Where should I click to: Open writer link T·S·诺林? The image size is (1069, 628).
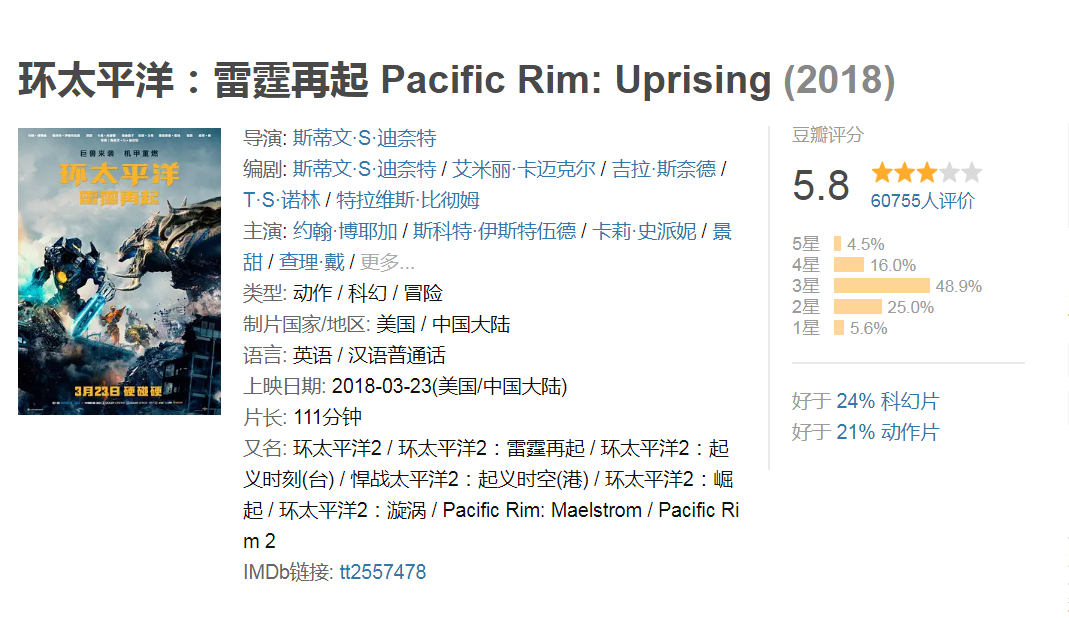click(x=282, y=200)
